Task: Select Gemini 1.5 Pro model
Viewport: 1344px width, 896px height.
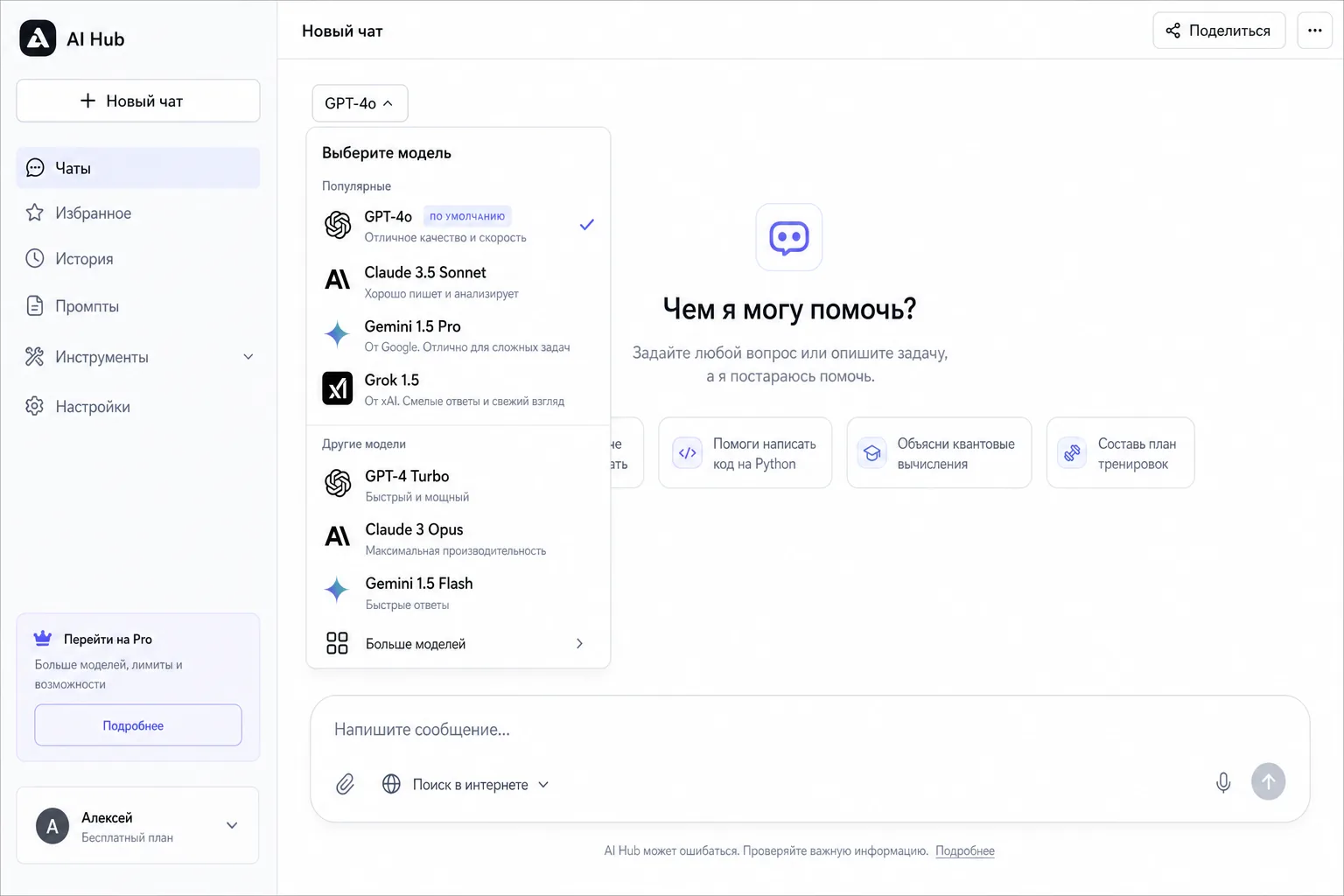Action: (x=458, y=335)
